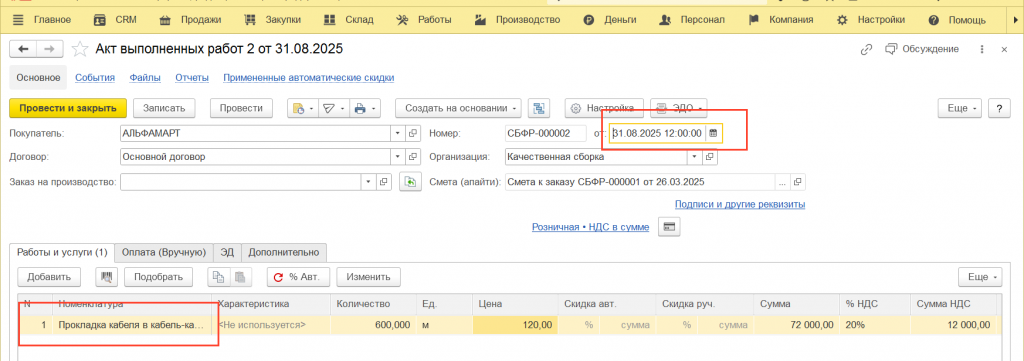Expand the Договор dropdown arrow
This screenshot has width=1024, height=361.
pos(398,157)
